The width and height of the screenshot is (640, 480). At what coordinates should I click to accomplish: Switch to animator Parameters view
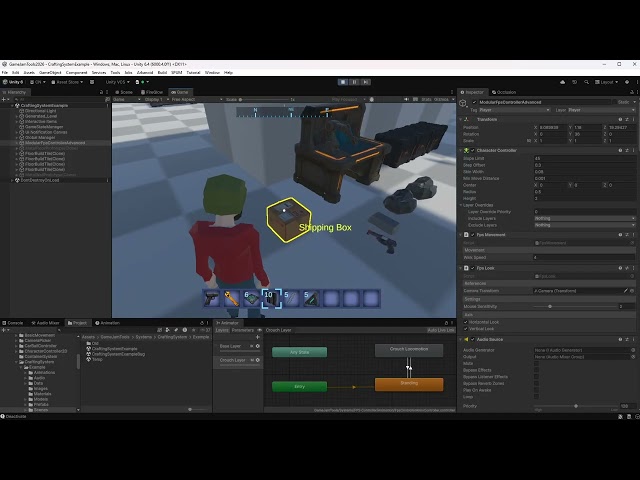coord(243,330)
